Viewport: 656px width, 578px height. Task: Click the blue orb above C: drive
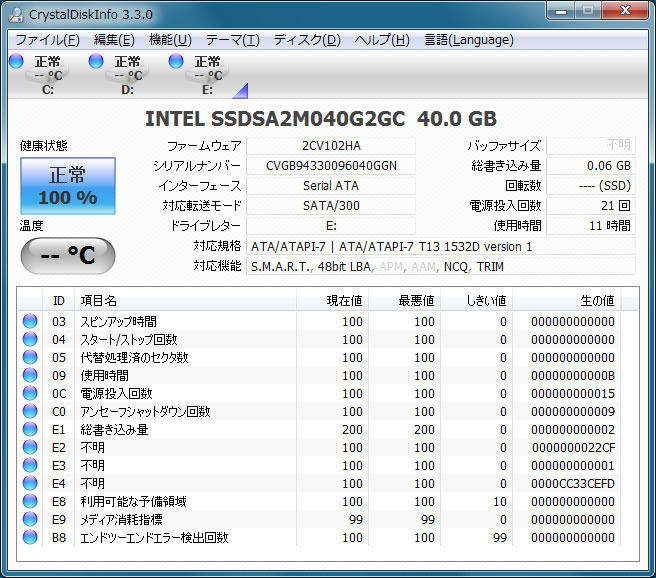tap(16, 61)
